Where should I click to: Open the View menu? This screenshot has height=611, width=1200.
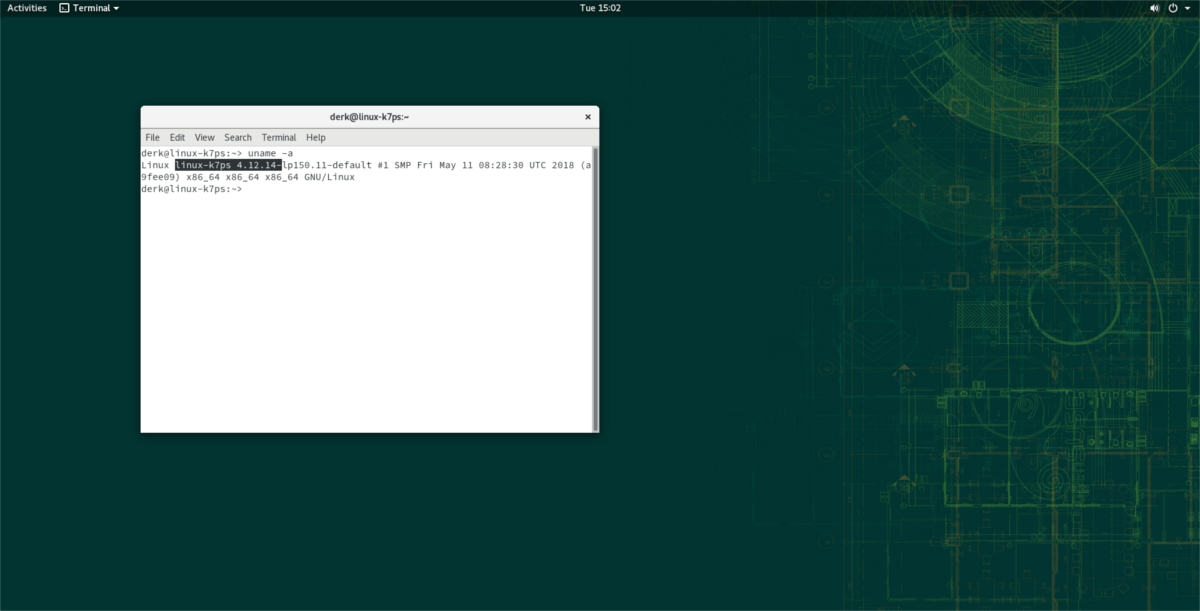point(204,137)
